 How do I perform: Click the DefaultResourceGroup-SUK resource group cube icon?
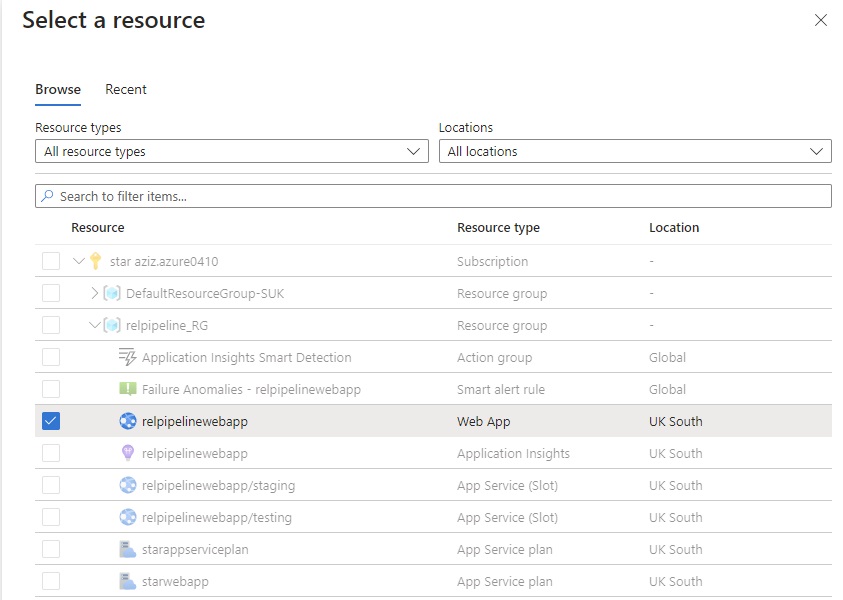[x=112, y=293]
